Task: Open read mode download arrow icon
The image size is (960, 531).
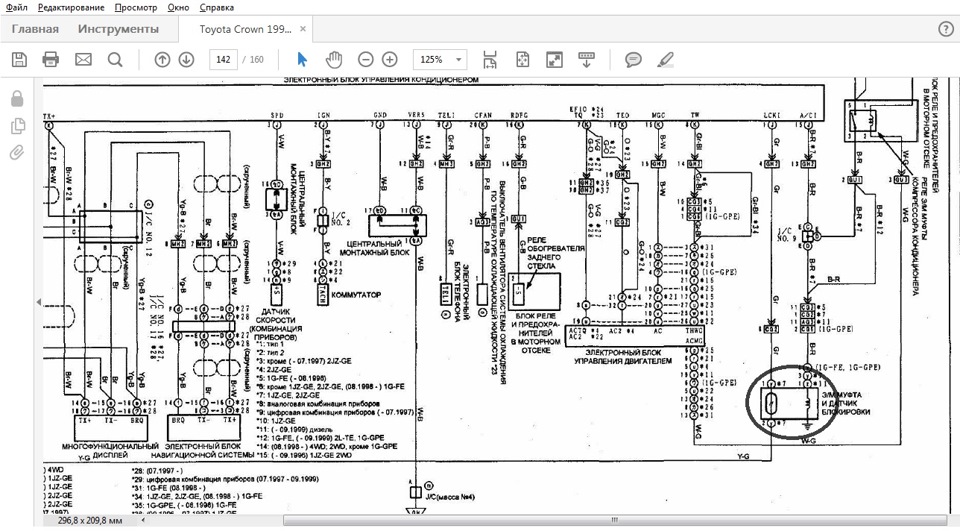Action: pos(587,59)
